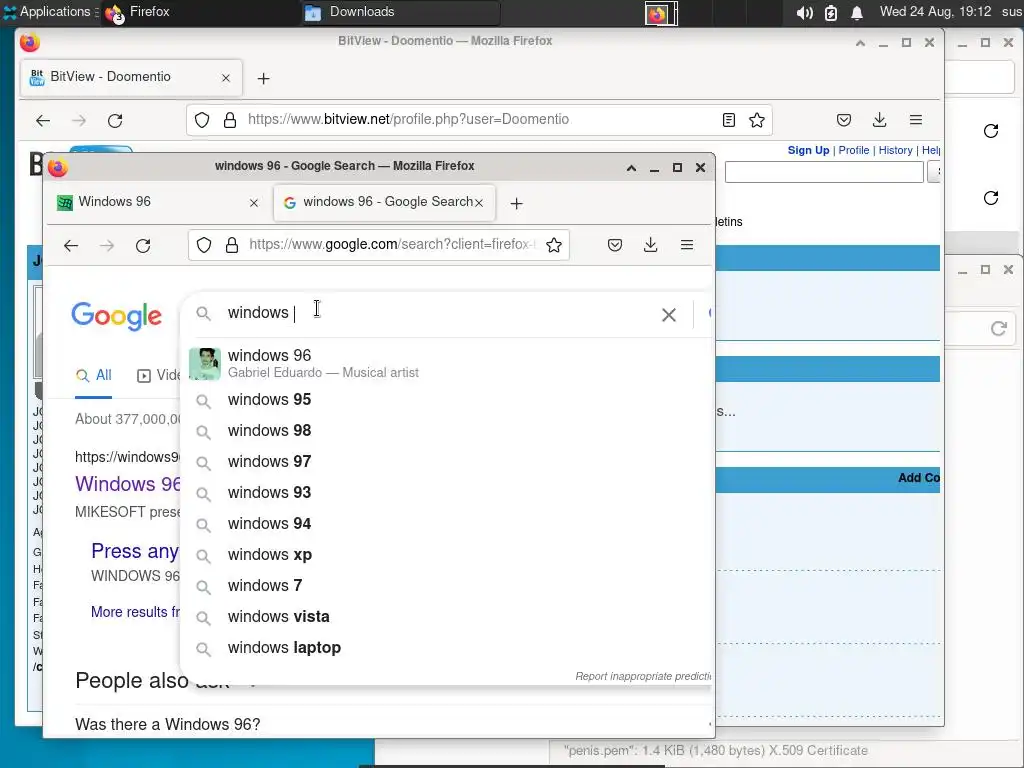Go back in BitView window
Screen dimensions: 1024x768
click(x=43, y=121)
